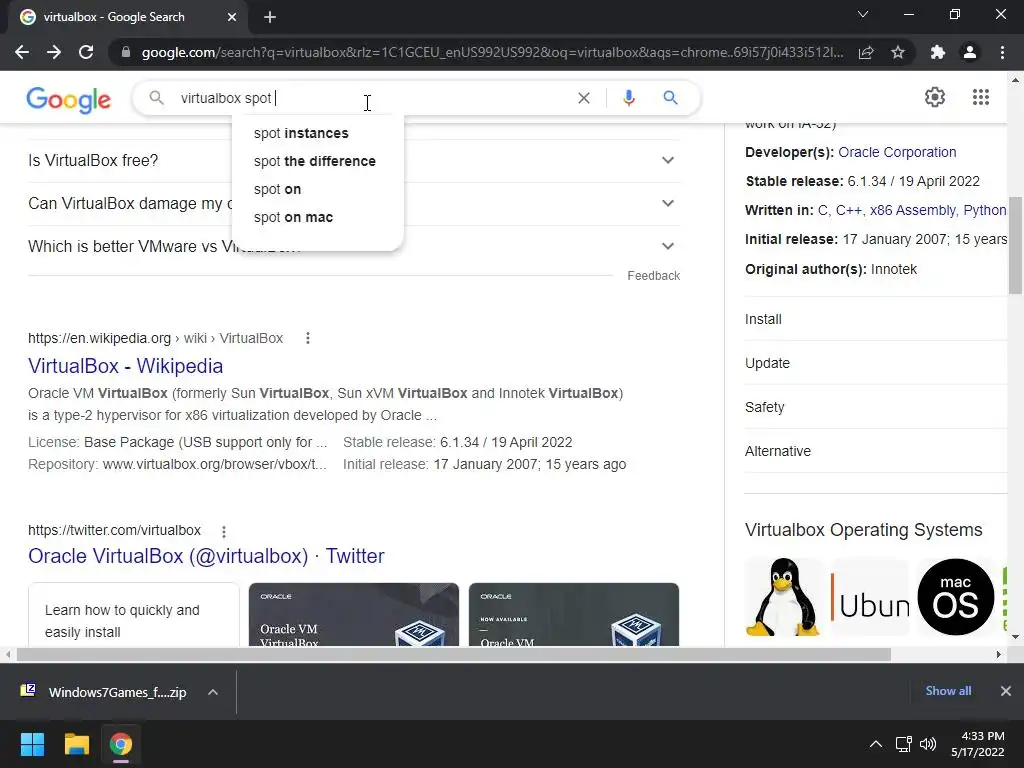Open options dots beside the Wikipedia URL
1024x768 pixels.
(308, 338)
